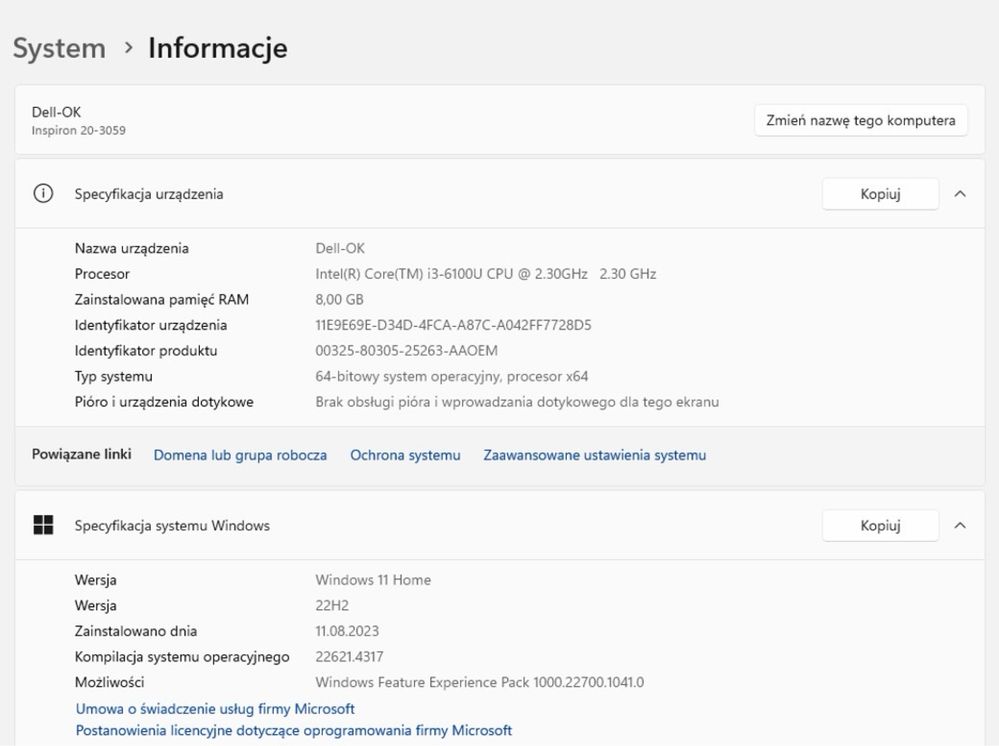Click the Identyfikator urządzenia label
Image resolution: width=999 pixels, height=746 pixels.
point(150,325)
